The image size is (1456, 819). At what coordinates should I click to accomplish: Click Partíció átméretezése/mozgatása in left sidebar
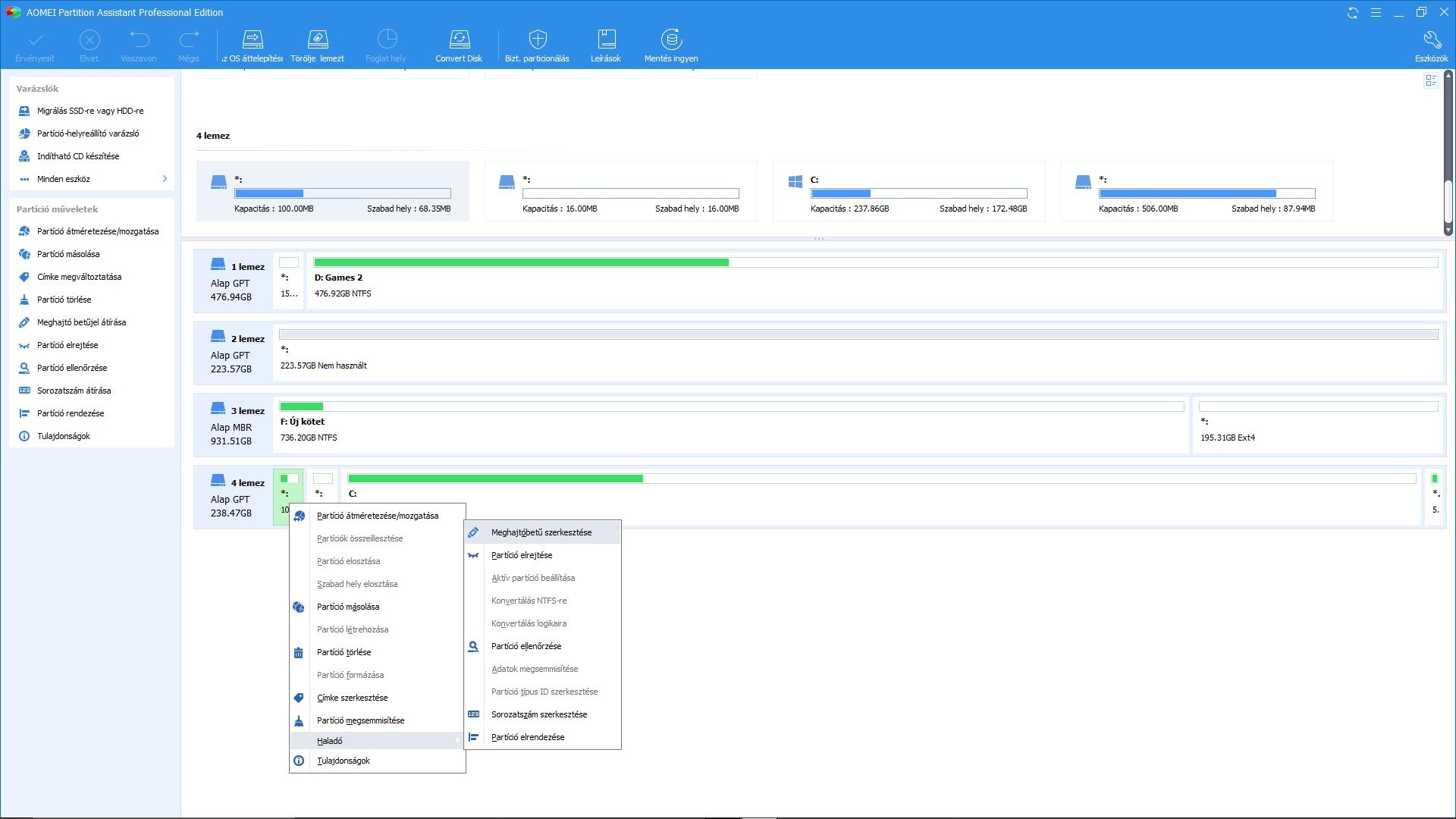click(98, 231)
